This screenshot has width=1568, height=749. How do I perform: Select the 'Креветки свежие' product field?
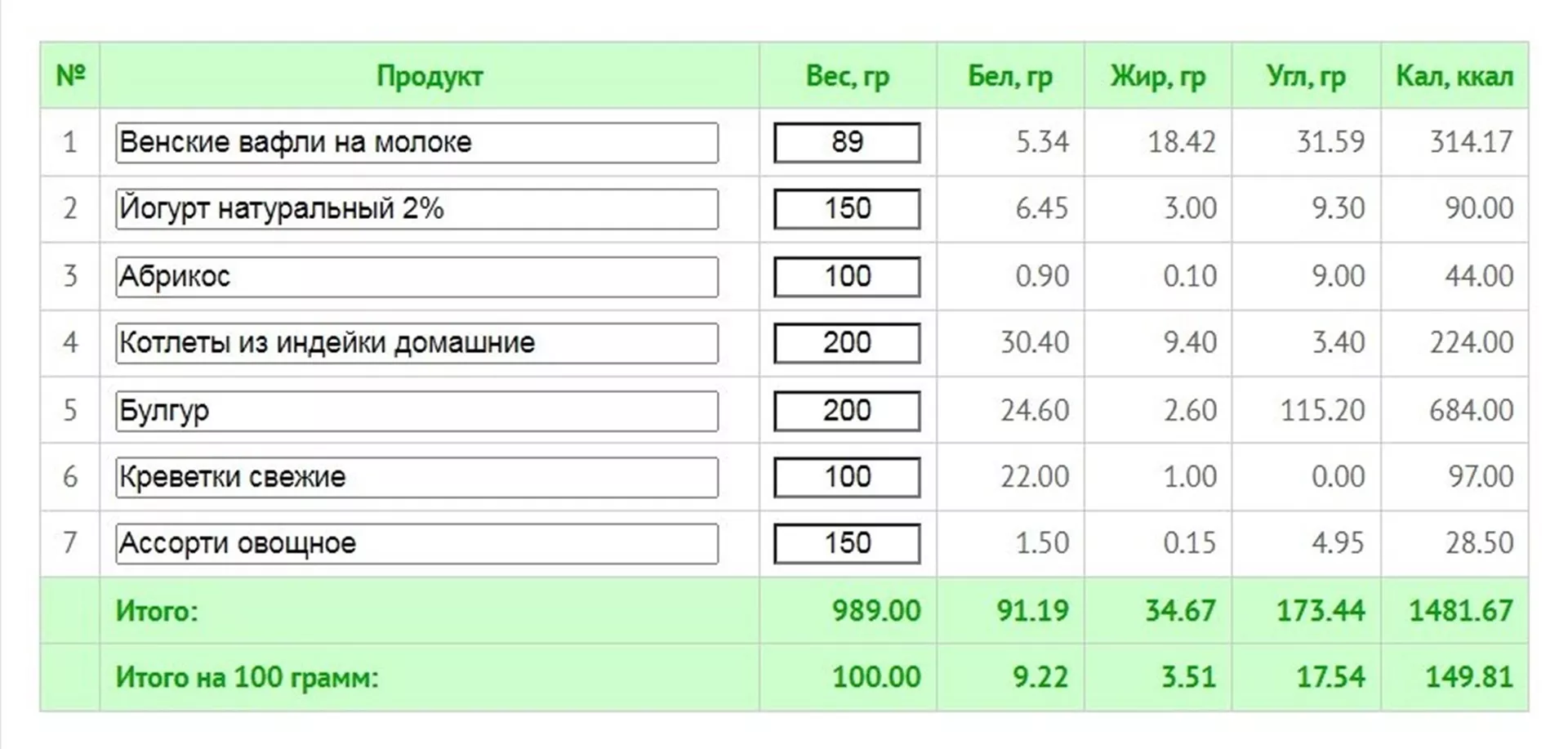pyautogui.click(x=416, y=477)
